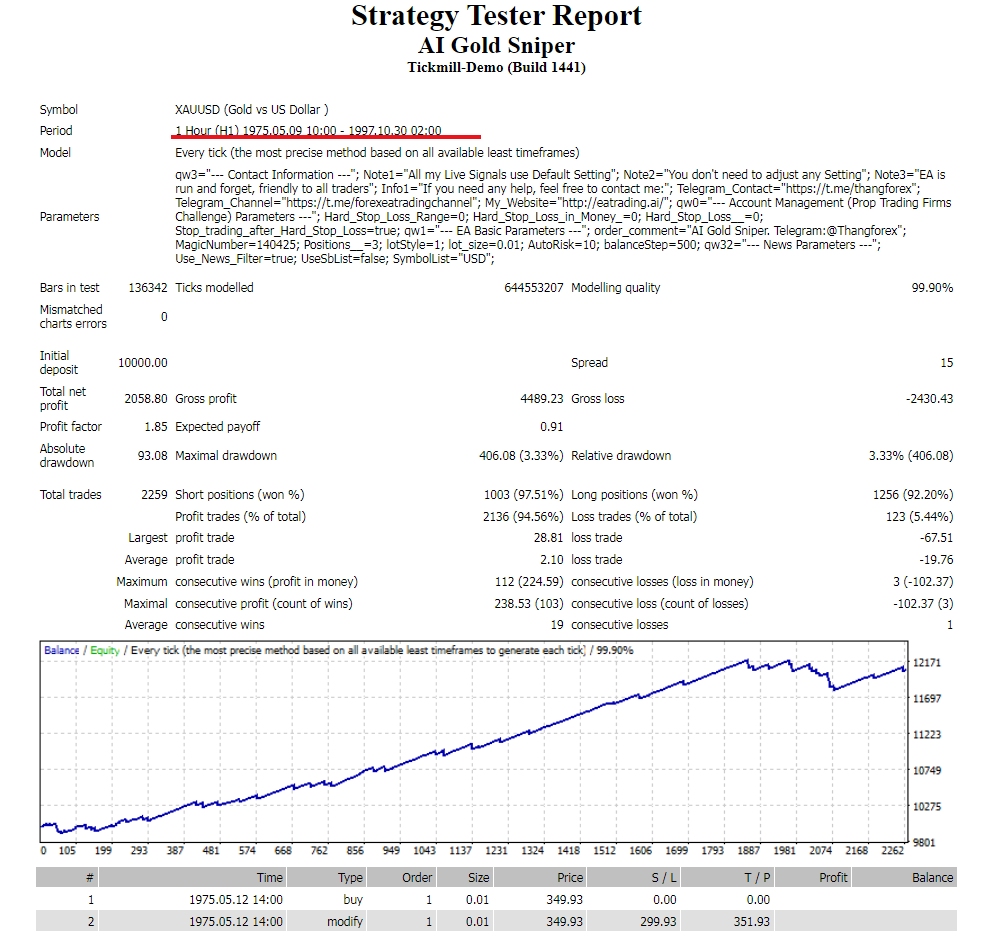This screenshot has height=937, width=1005.
Task: Click the Equity legend label on chart
Action: [104, 651]
